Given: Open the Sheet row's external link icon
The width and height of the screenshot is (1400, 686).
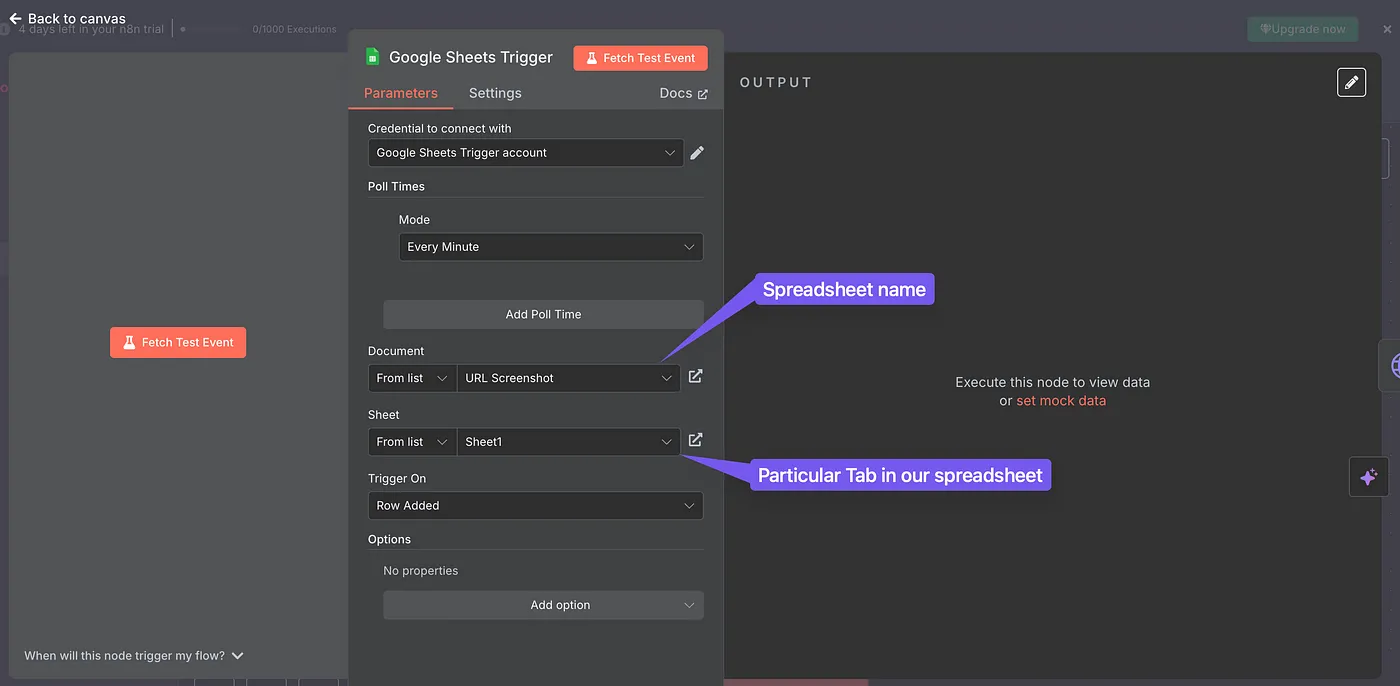Looking at the screenshot, I should 696,440.
